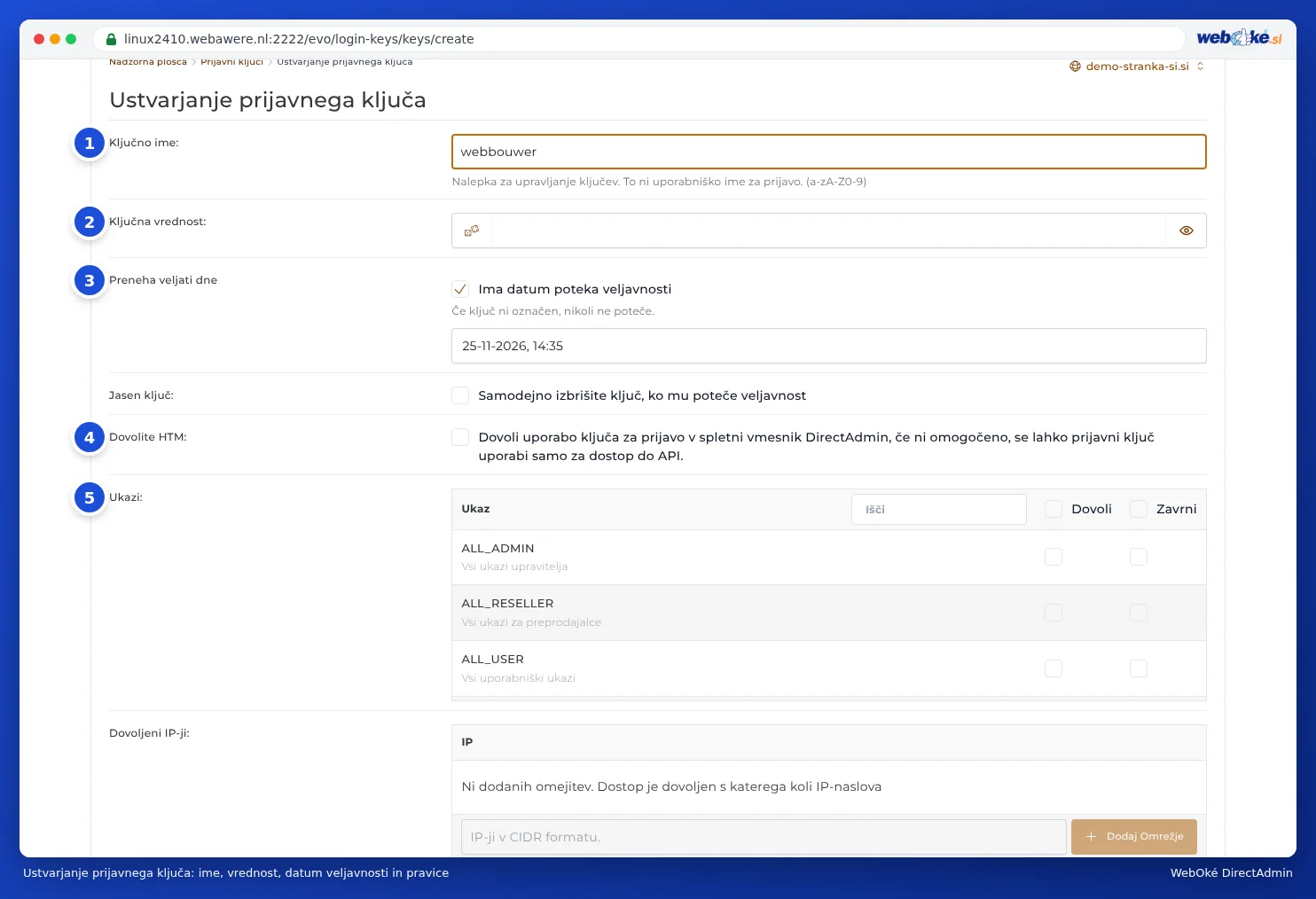The height and width of the screenshot is (899, 1316).
Task: Click the globe icon beside demo-stranka-si.si
Action: coord(1075,66)
